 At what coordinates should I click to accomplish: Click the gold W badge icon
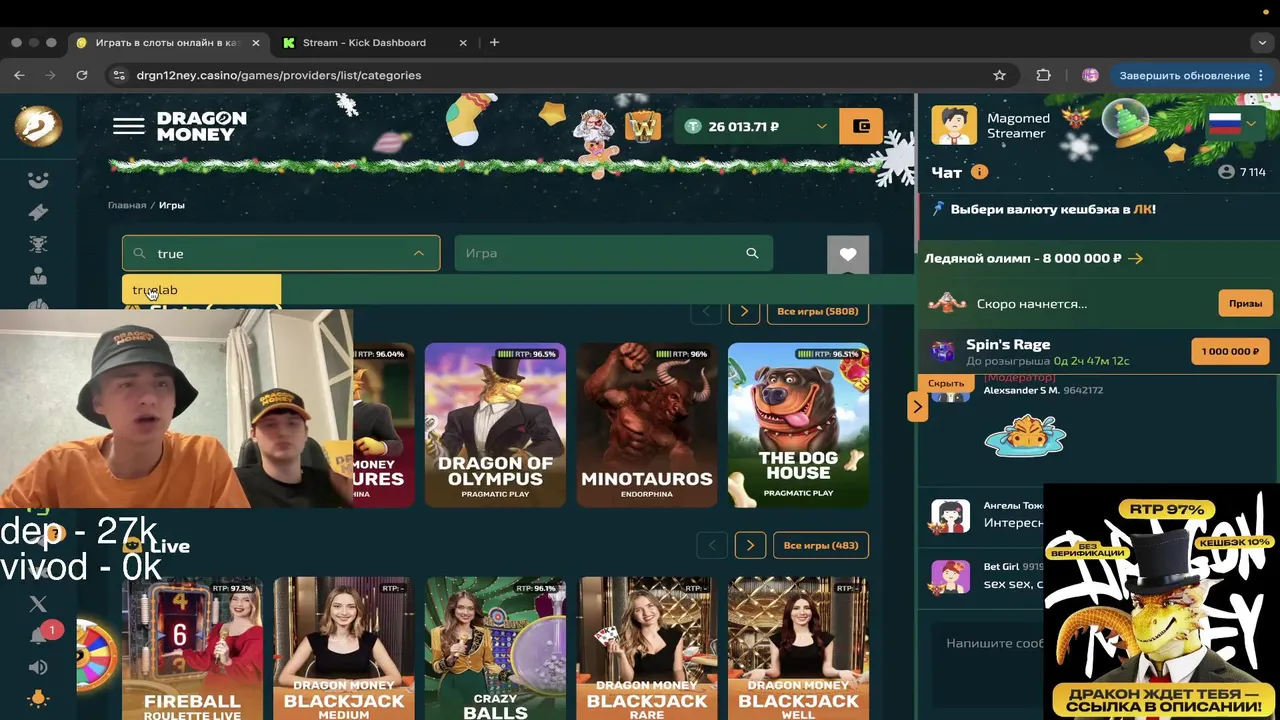tap(643, 126)
